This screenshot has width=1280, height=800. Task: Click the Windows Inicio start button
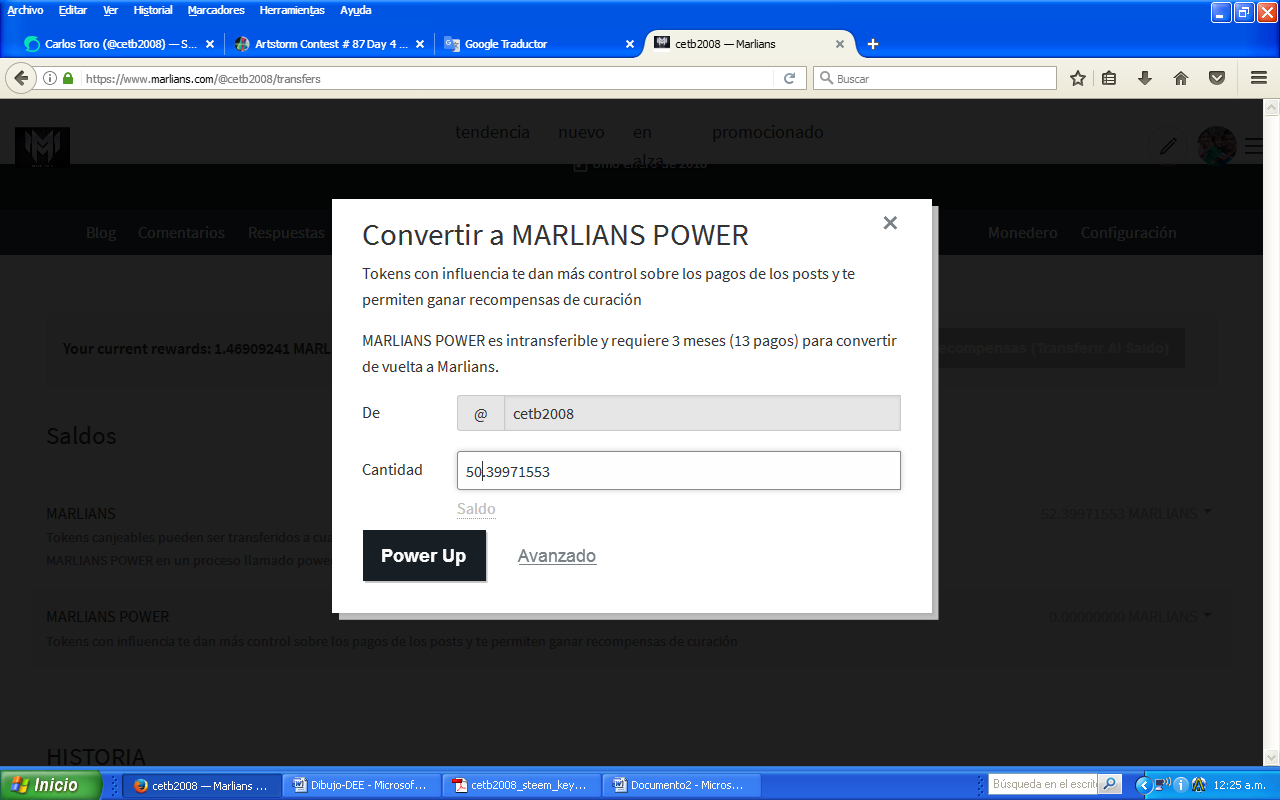[x=50, y=785]
